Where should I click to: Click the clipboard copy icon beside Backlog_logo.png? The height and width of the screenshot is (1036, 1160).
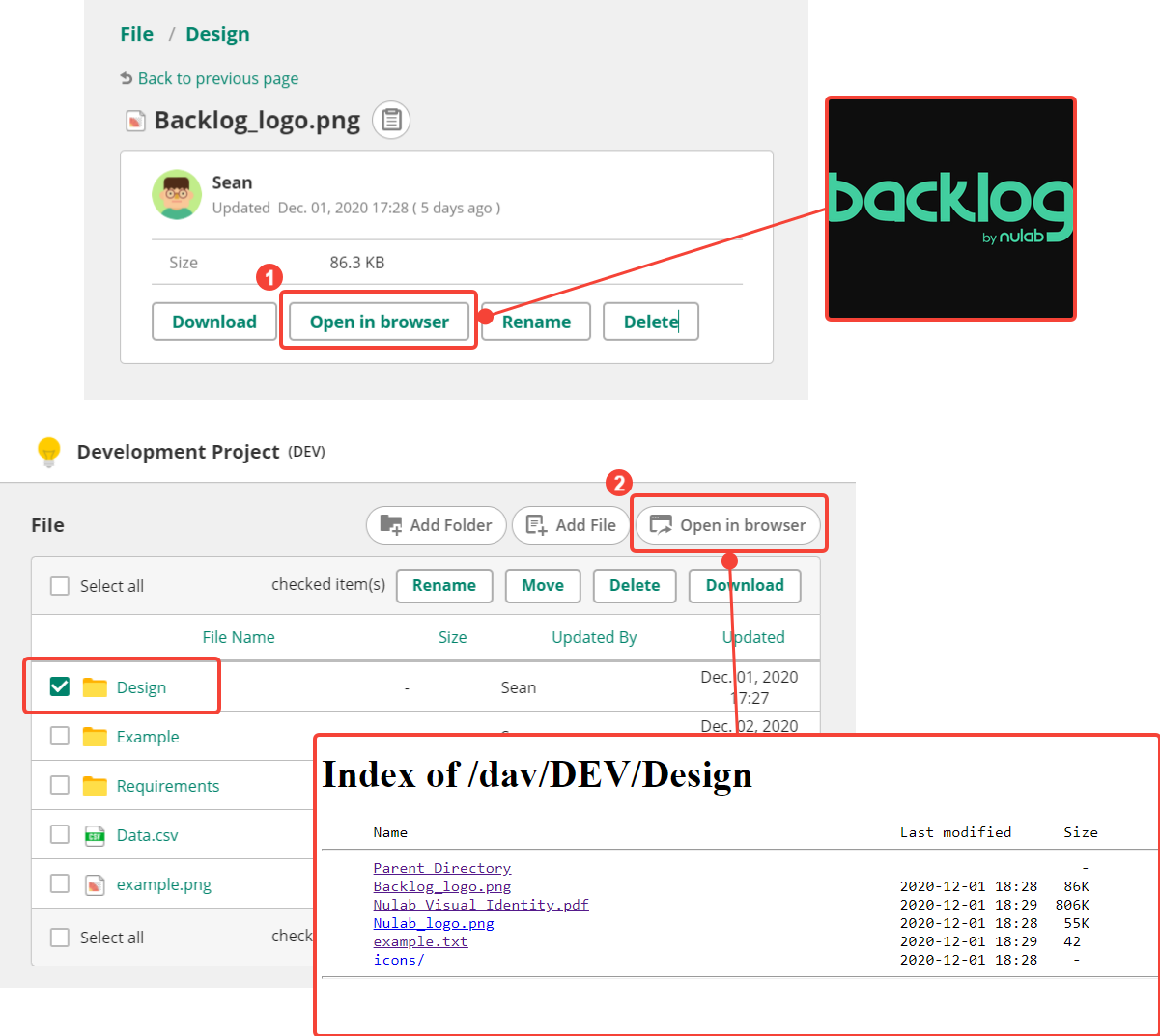pyautogui.click(x=391, y=120)
